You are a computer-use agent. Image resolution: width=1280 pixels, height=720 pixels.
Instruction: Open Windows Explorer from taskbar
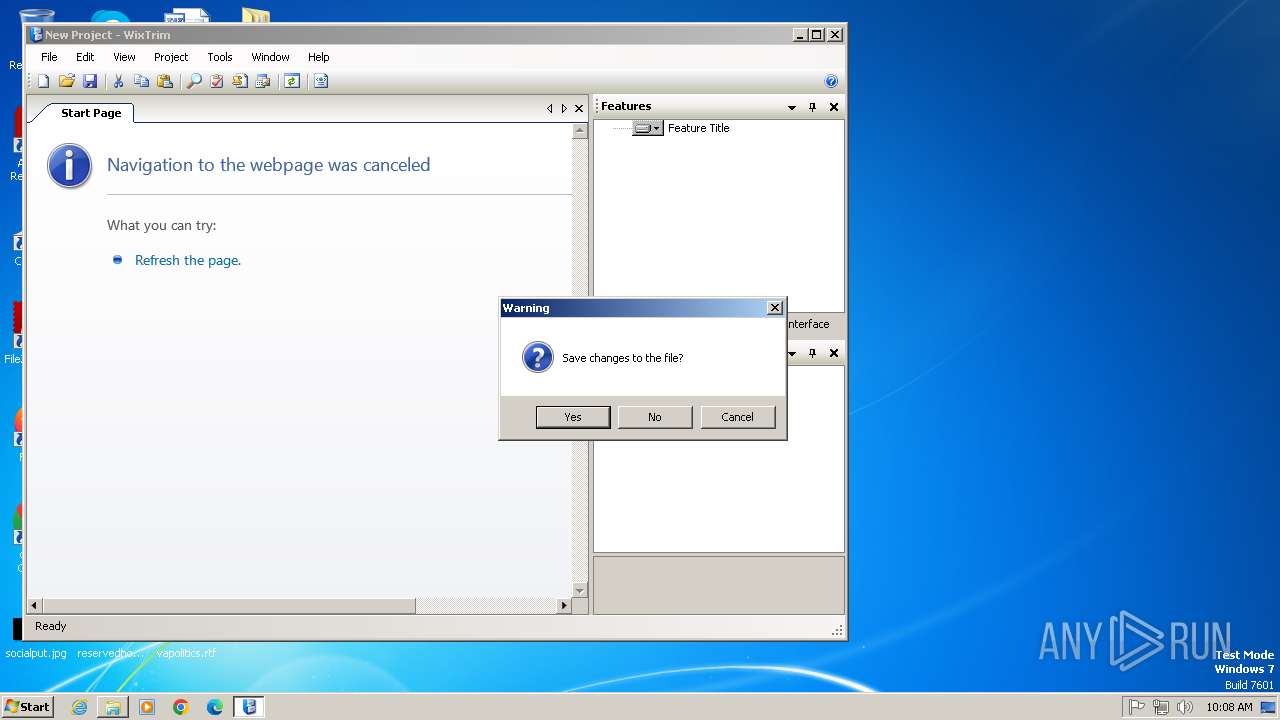click(x=113, y=707)
